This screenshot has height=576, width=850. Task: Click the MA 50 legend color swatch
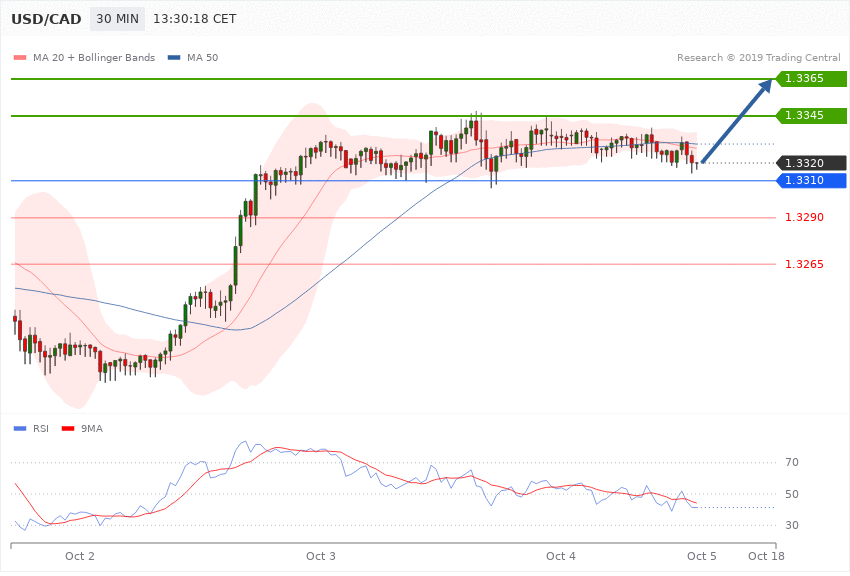(174, 57)
